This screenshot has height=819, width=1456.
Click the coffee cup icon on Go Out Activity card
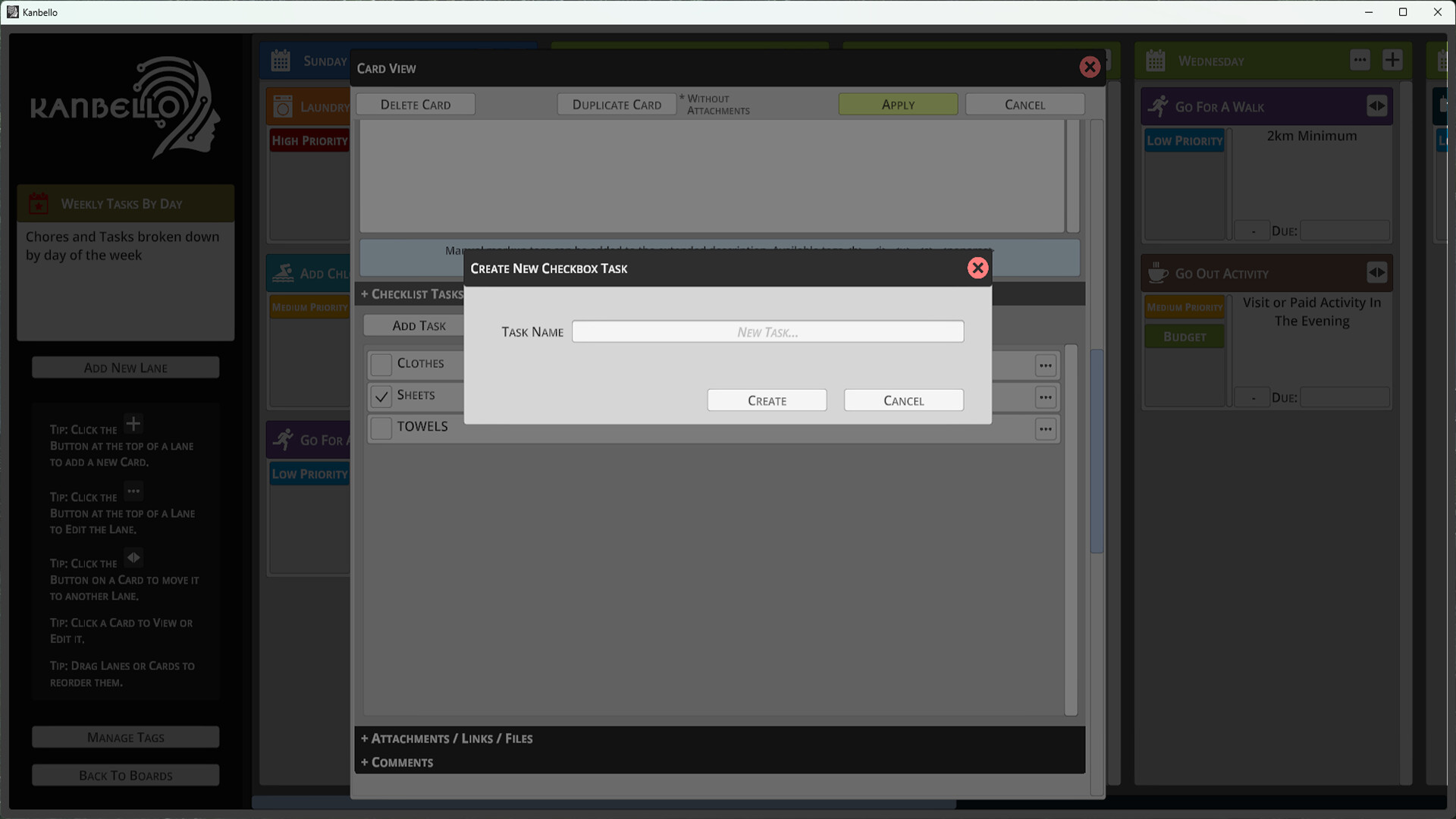coord(1158,272)
